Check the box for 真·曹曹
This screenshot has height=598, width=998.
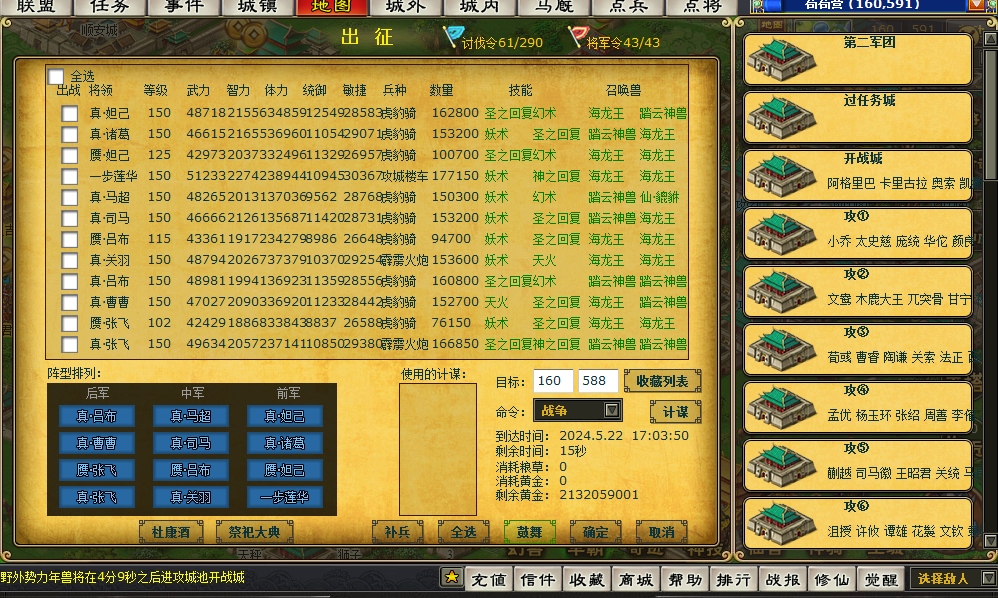(69, 302)
